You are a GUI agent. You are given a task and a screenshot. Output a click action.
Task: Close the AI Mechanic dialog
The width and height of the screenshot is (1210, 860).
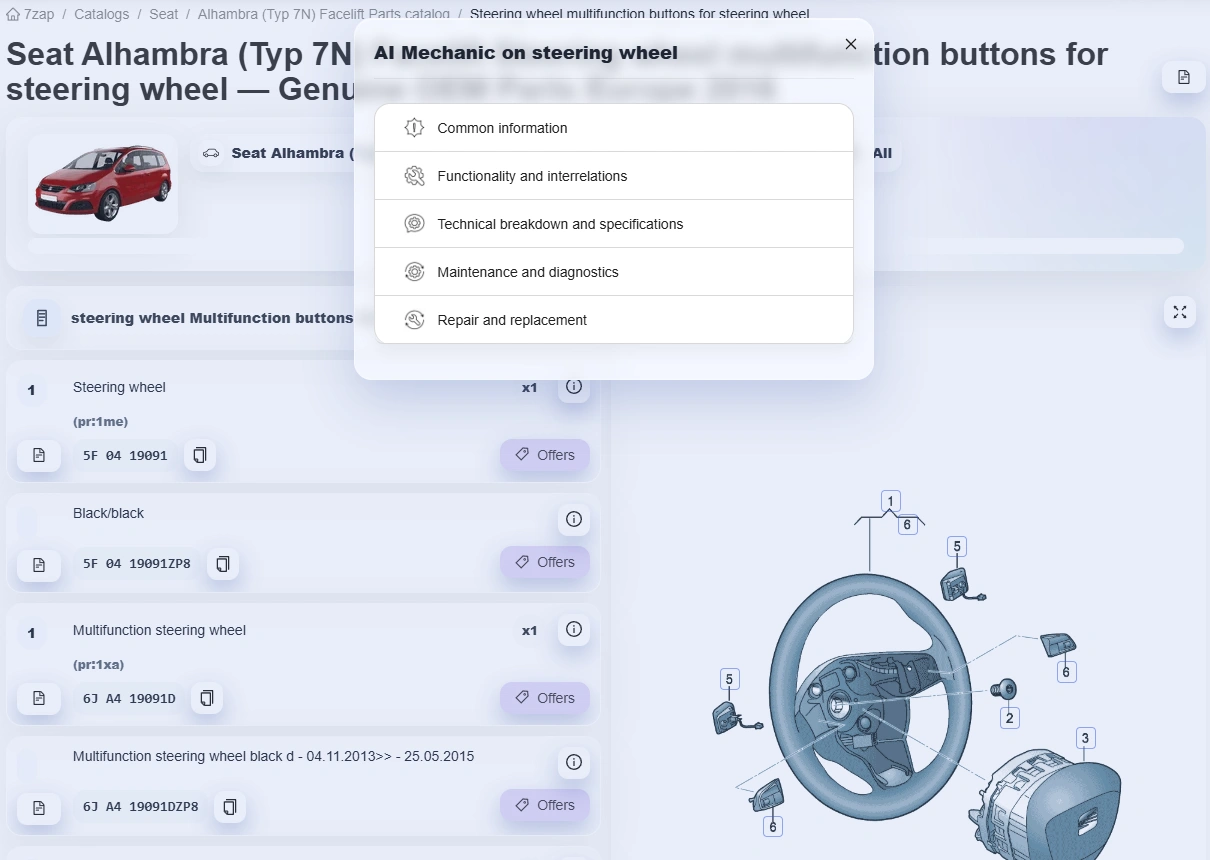point(851,44)
